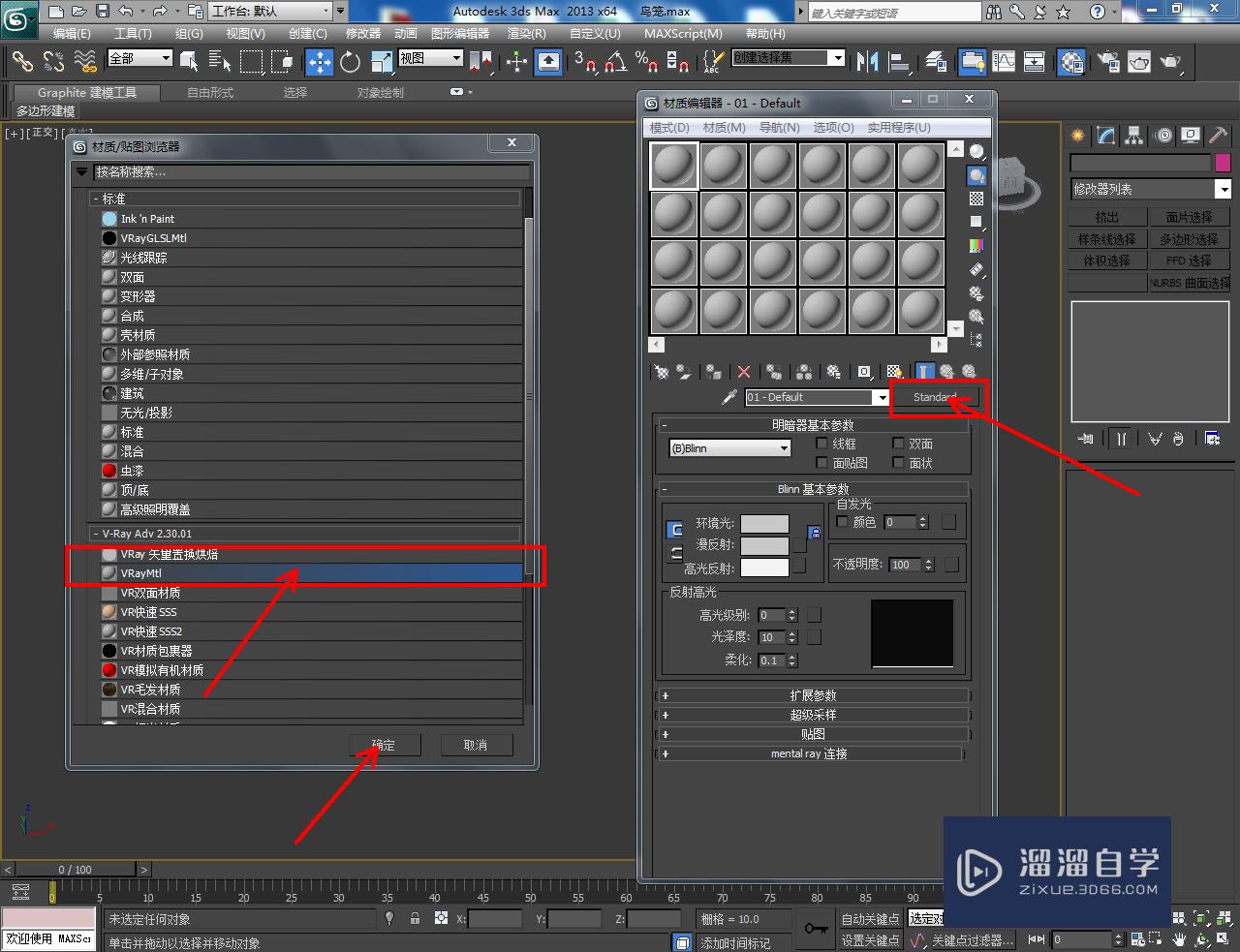Image resolution: width=1240 pixels, height=952 pixels.
Task: Open Render Setup teapot icon
Action: click(1108, 62)
